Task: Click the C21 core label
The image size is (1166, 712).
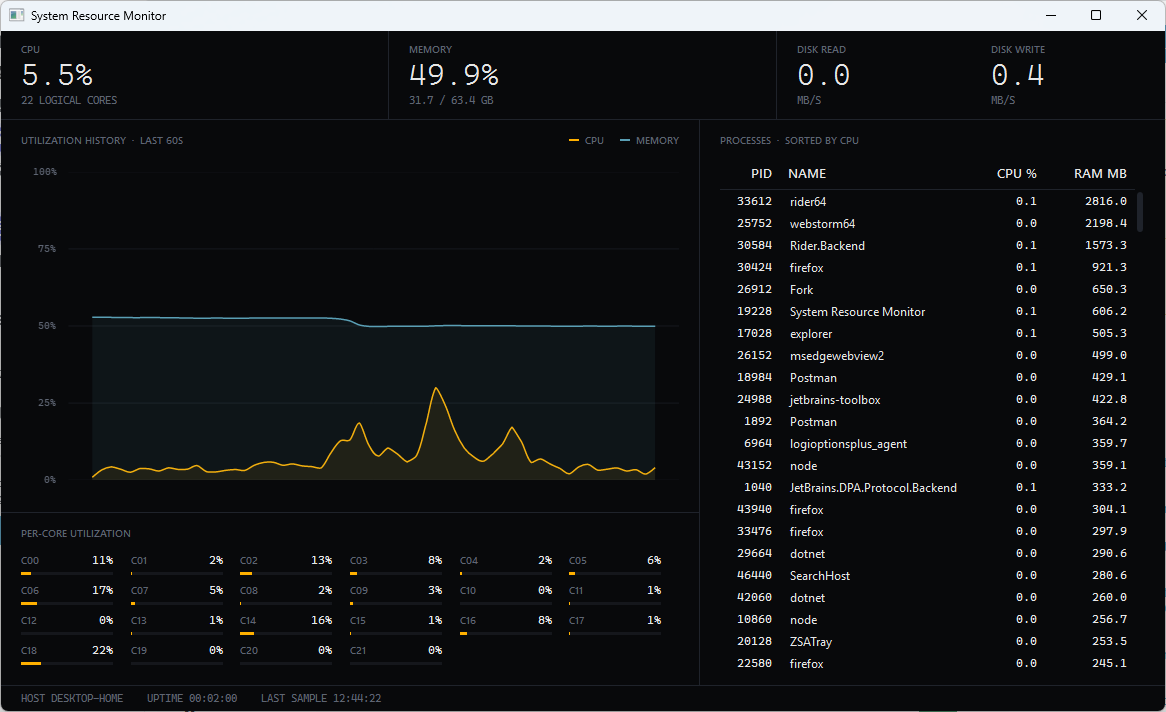Action: [358, 650]
